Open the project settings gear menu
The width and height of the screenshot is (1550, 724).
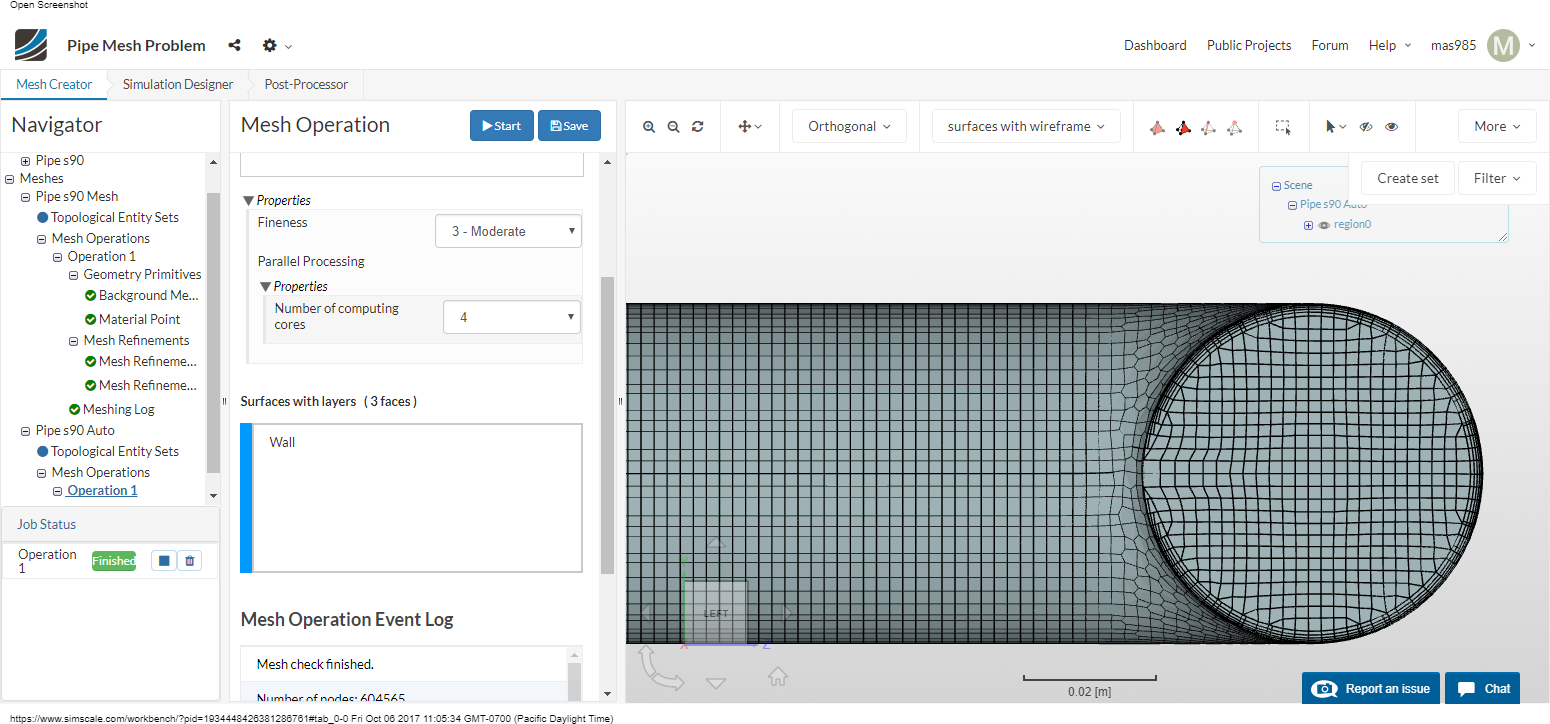(x=276, y=45)
